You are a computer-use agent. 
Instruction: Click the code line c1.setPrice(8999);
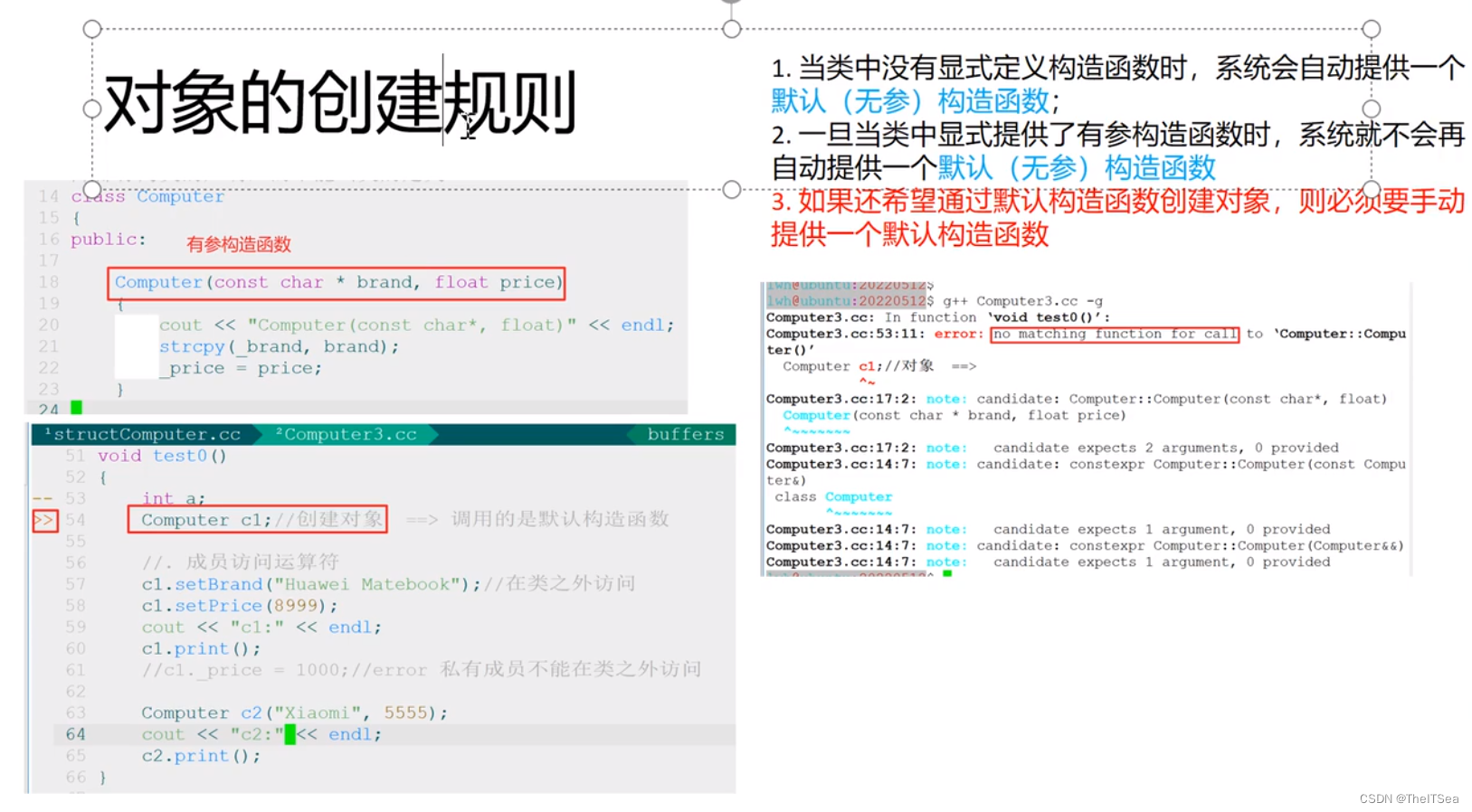[240, 606]
